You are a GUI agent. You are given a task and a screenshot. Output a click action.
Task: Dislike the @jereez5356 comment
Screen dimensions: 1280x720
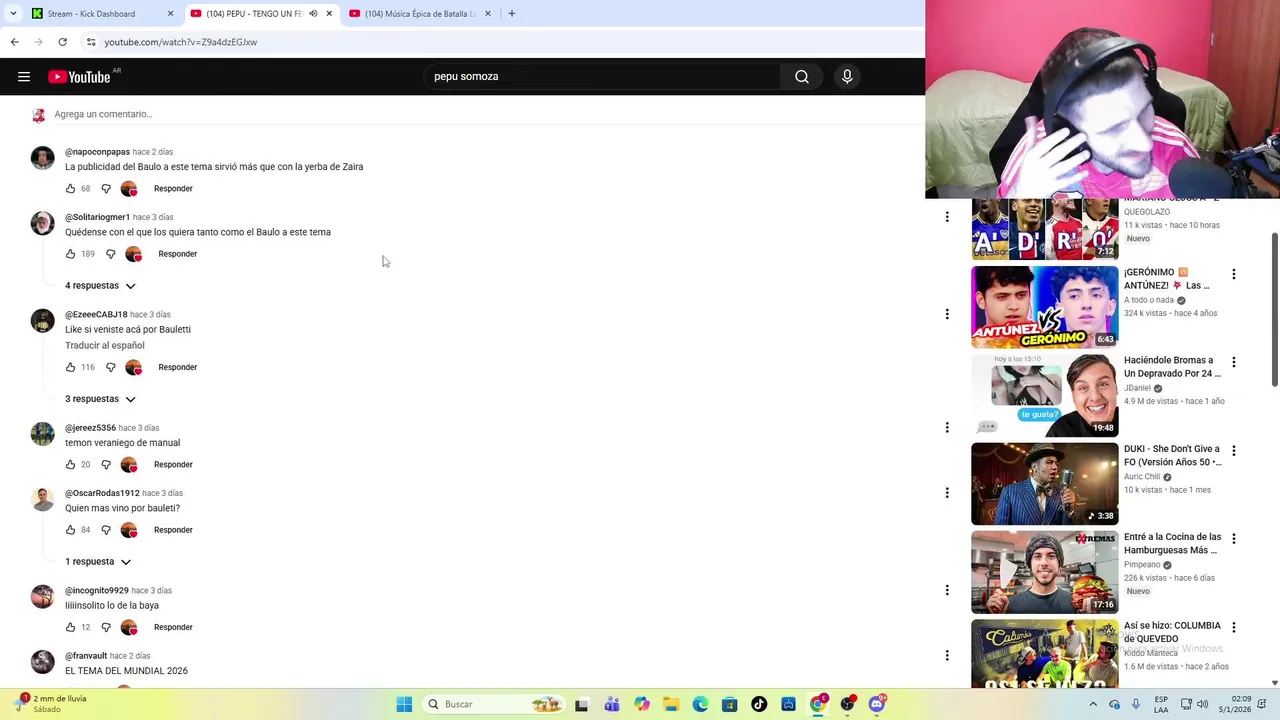pos(106,465)
